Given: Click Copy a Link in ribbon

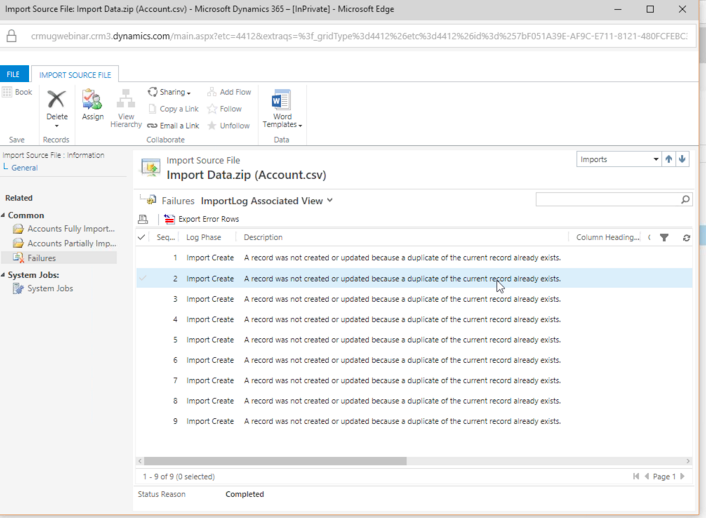Looking at the screenshot, I should (173, 109).
